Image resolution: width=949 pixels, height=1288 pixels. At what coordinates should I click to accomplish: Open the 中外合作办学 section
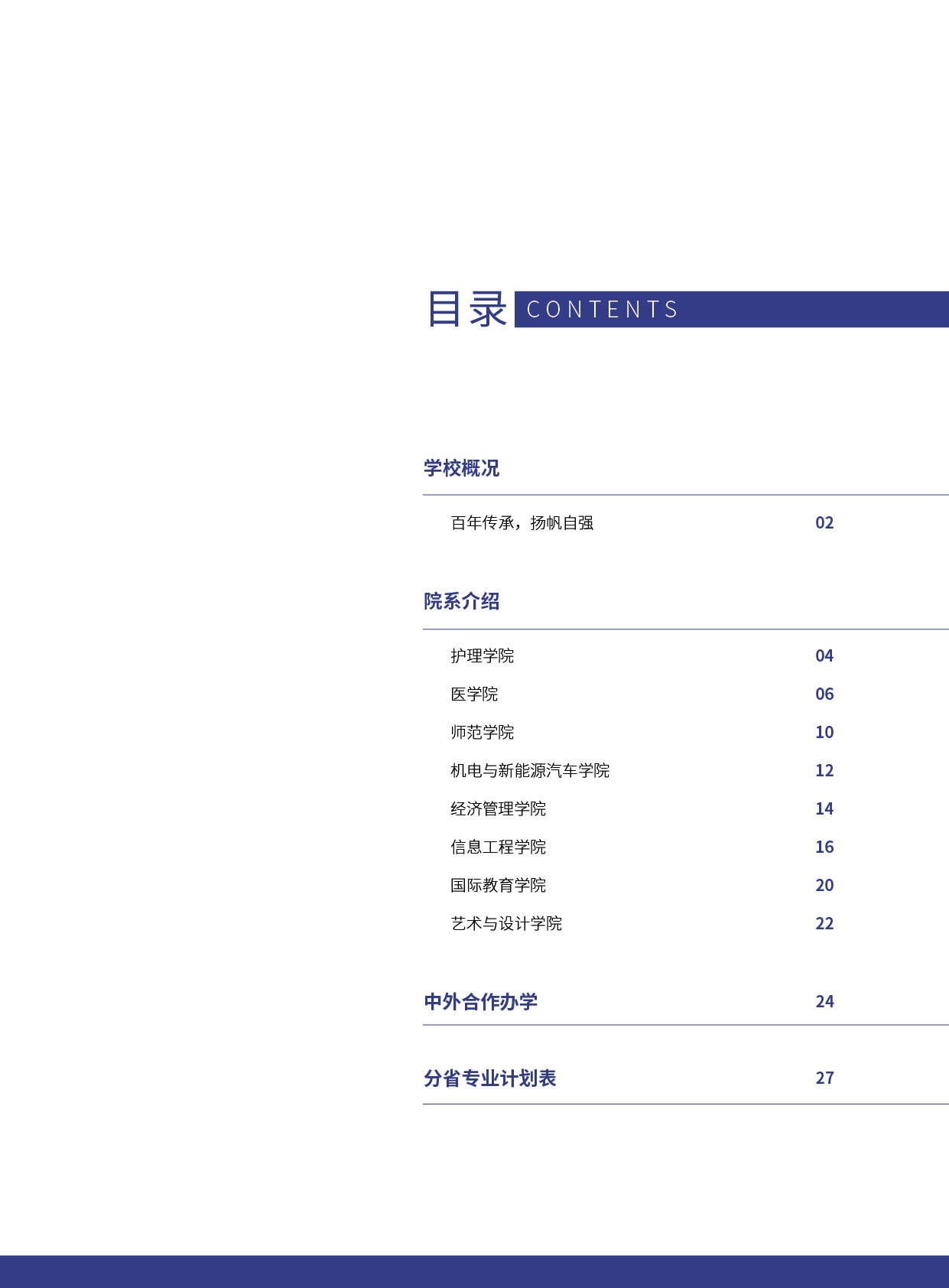pos(480,1002)
